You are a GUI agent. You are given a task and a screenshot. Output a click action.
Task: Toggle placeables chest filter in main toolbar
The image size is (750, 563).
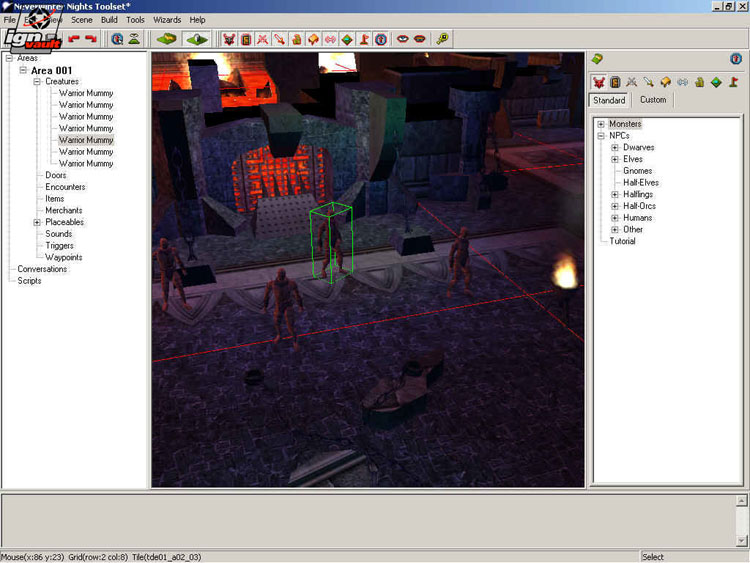(x=313, y=39)
